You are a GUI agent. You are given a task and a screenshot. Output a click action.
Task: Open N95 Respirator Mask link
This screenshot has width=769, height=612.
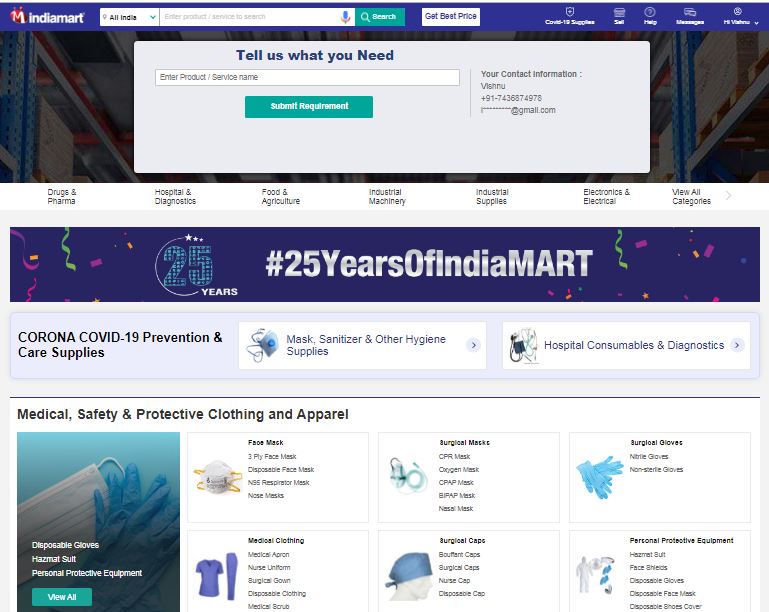point(278,483)
